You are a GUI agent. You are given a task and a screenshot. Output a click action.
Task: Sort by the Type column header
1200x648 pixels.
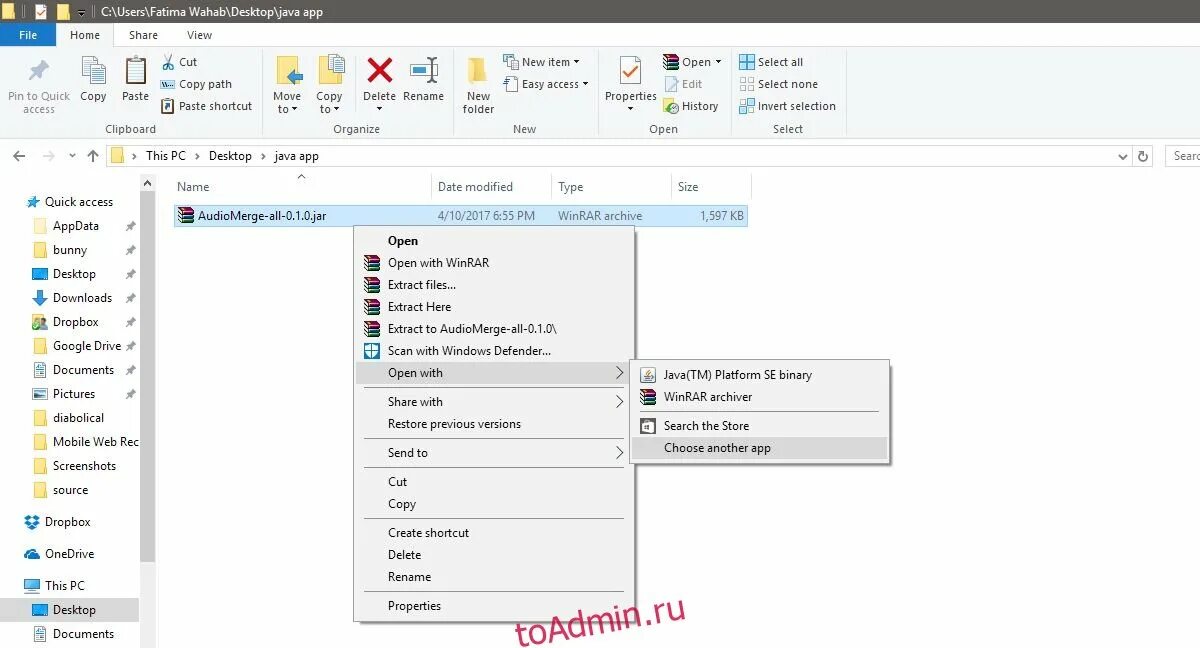pyautogui.click(x=611, y=187)
